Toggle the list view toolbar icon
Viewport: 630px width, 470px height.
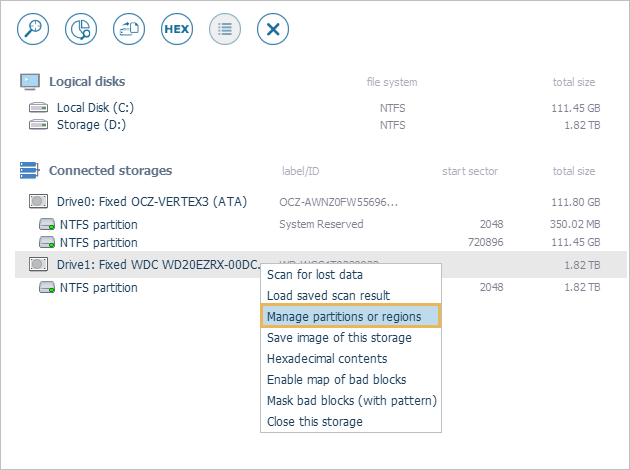225,29
